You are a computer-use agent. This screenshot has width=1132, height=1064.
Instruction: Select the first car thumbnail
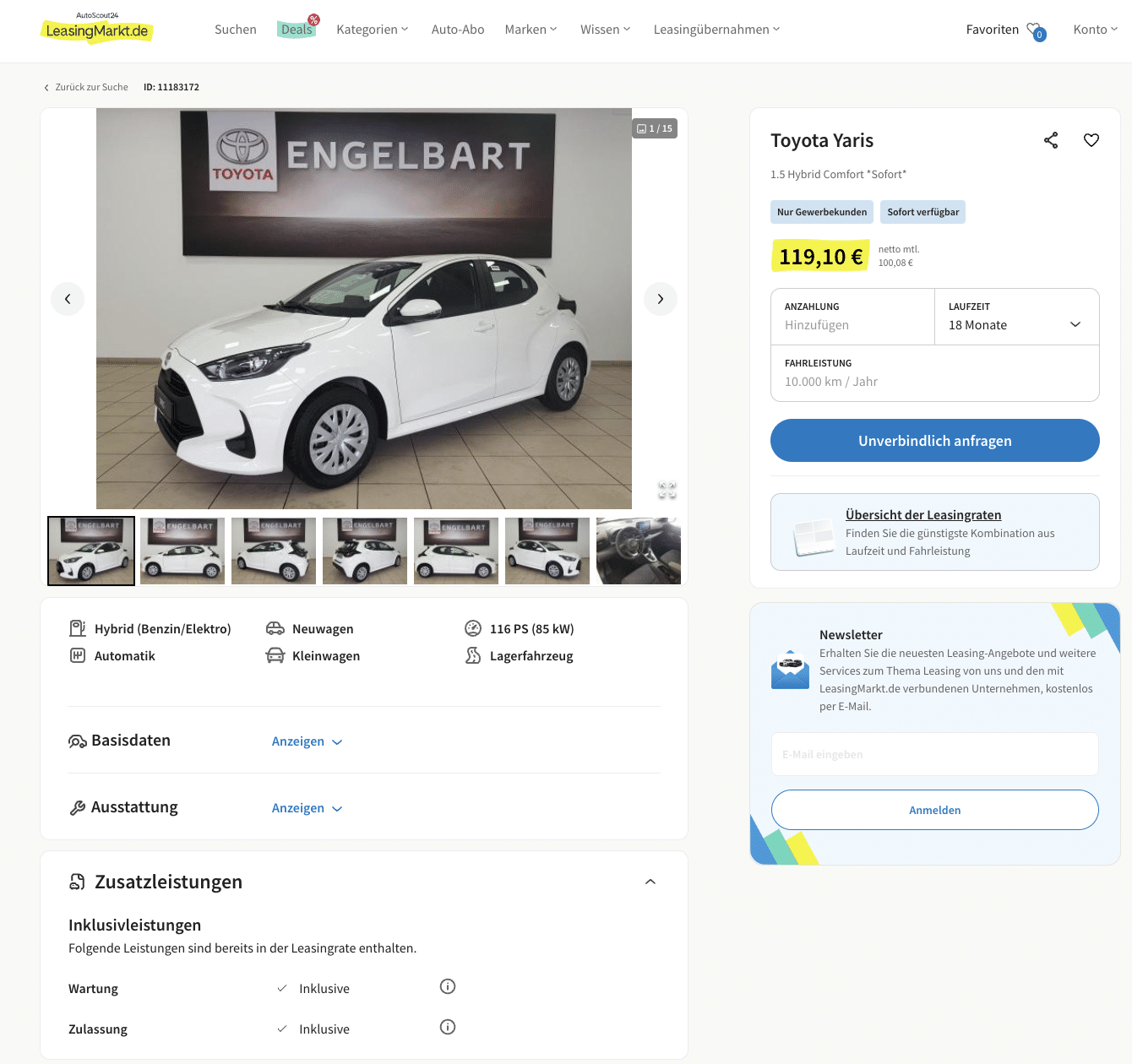[x=91, y=551]
